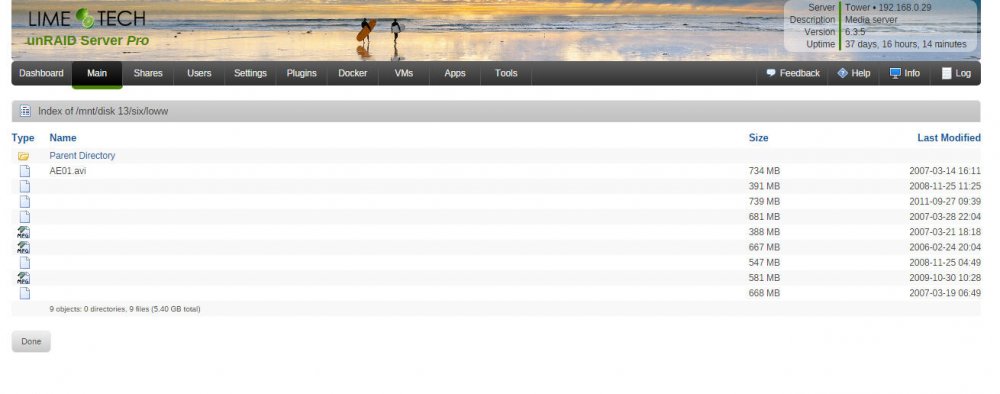The height and width of the screenshot is (394, 1000).
Task: Open the Apps tab
Action: tap(455, 73)
